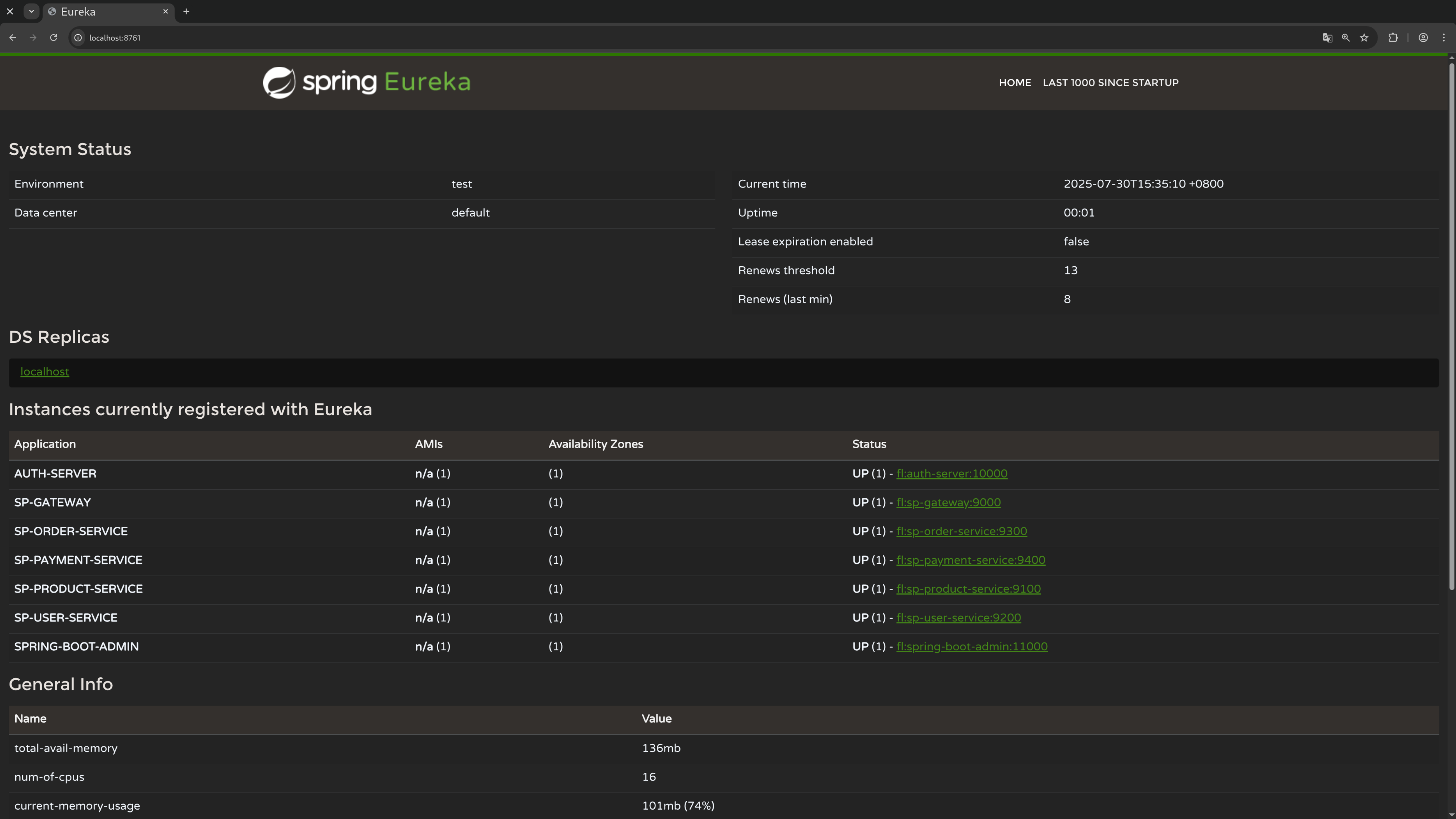Open fl:spring-boot-admin:11000 instance link
Image resolution: width=1456 pixels, height=819 pixels.
(971, 646)
